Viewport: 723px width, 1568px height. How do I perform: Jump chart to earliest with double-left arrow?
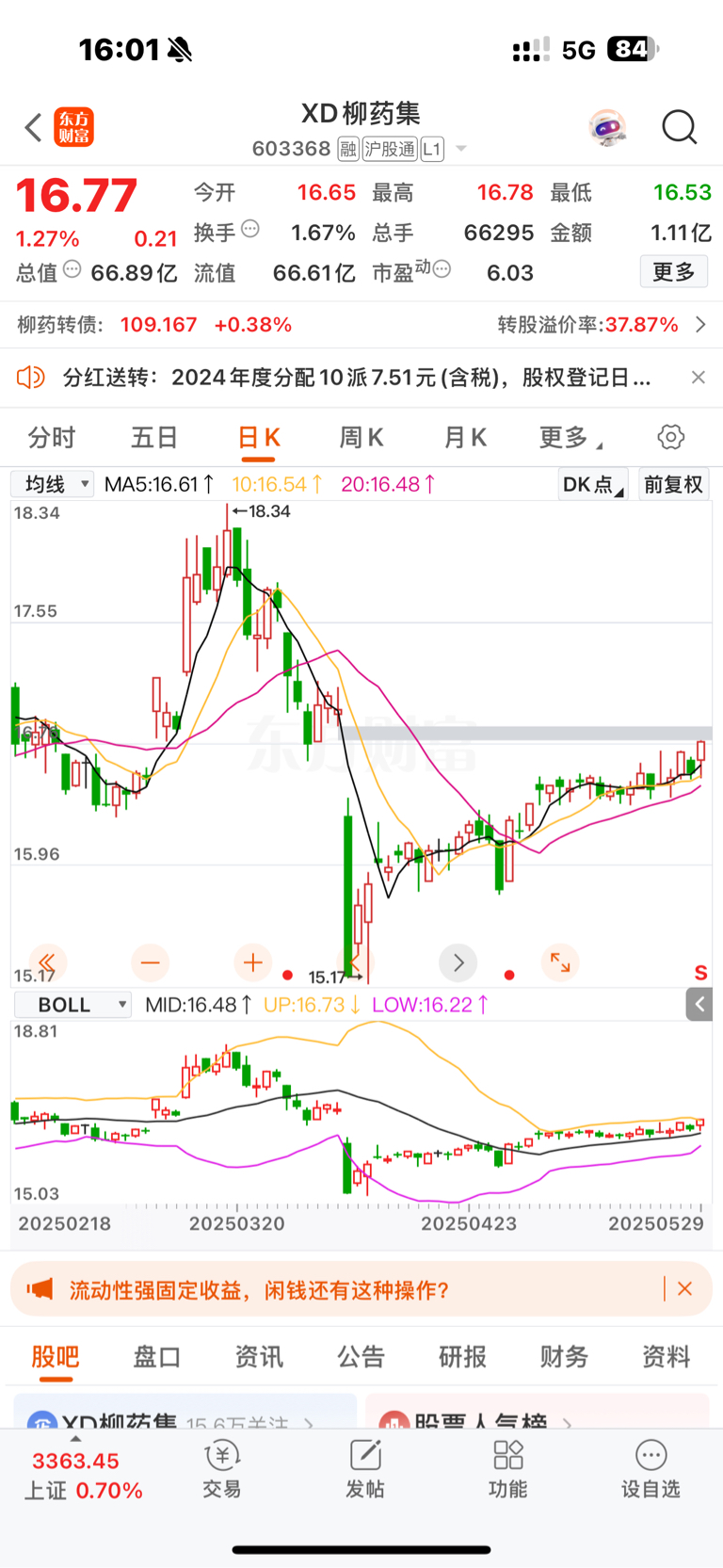(47, 962)
